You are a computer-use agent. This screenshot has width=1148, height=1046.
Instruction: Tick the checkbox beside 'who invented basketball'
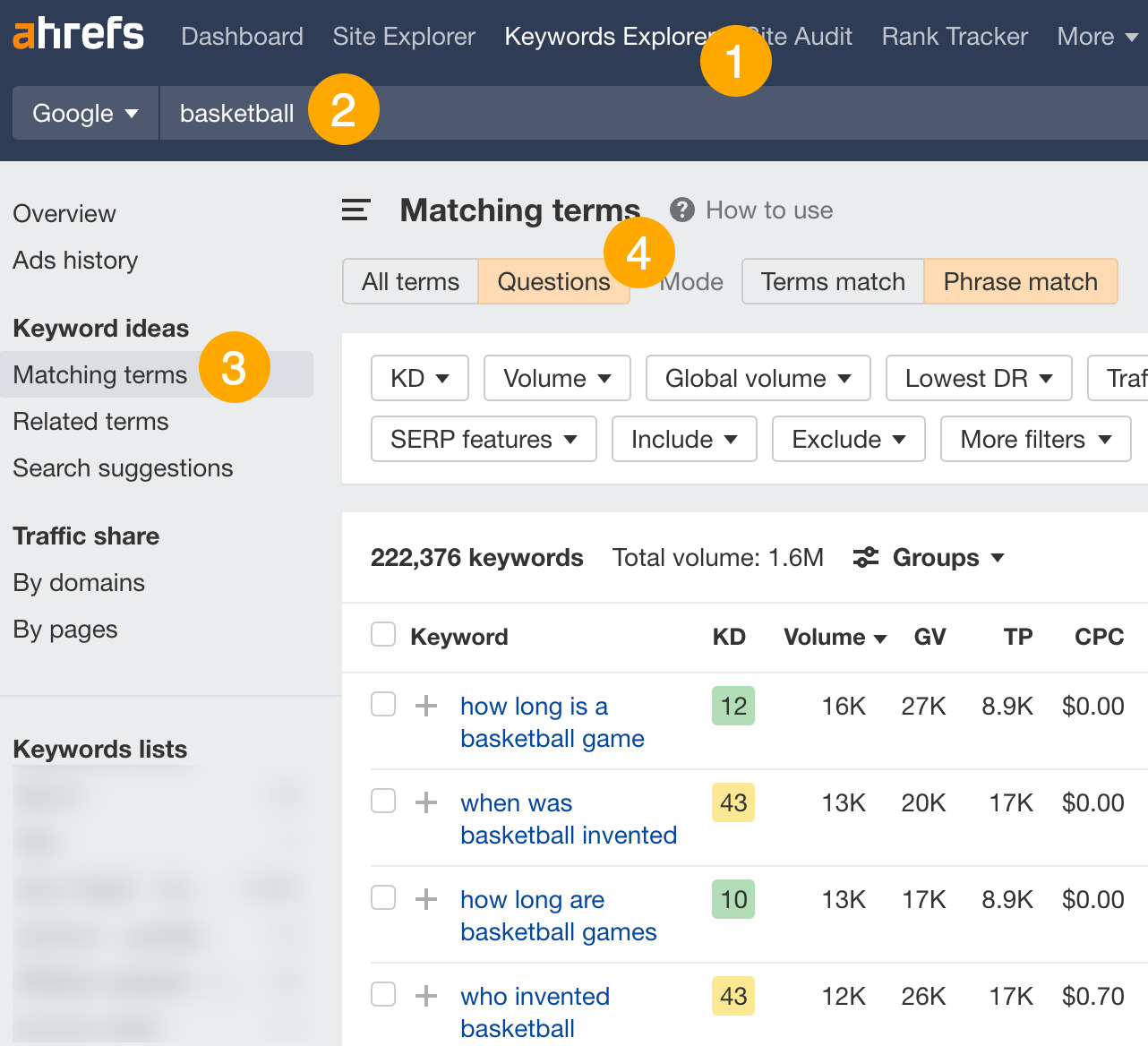(x=382, y=995)
